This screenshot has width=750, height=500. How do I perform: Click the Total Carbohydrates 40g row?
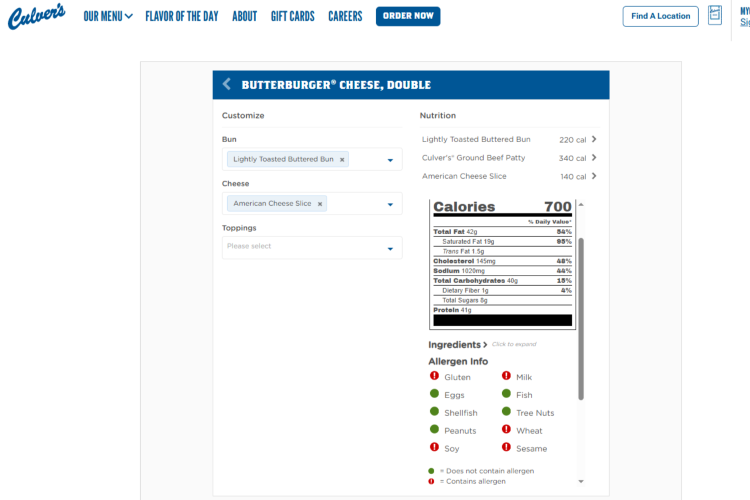[x=502, y=281]
